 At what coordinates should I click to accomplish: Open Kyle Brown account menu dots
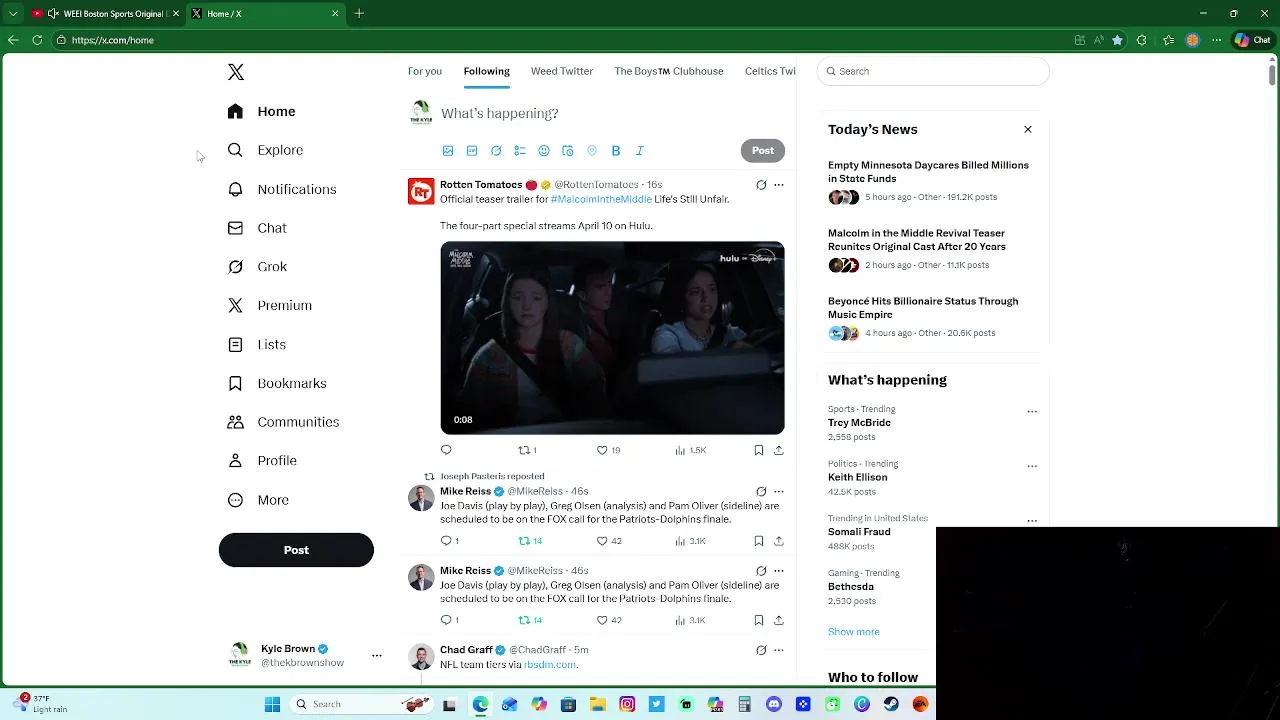pyautogui.click(x=377, y=656)
